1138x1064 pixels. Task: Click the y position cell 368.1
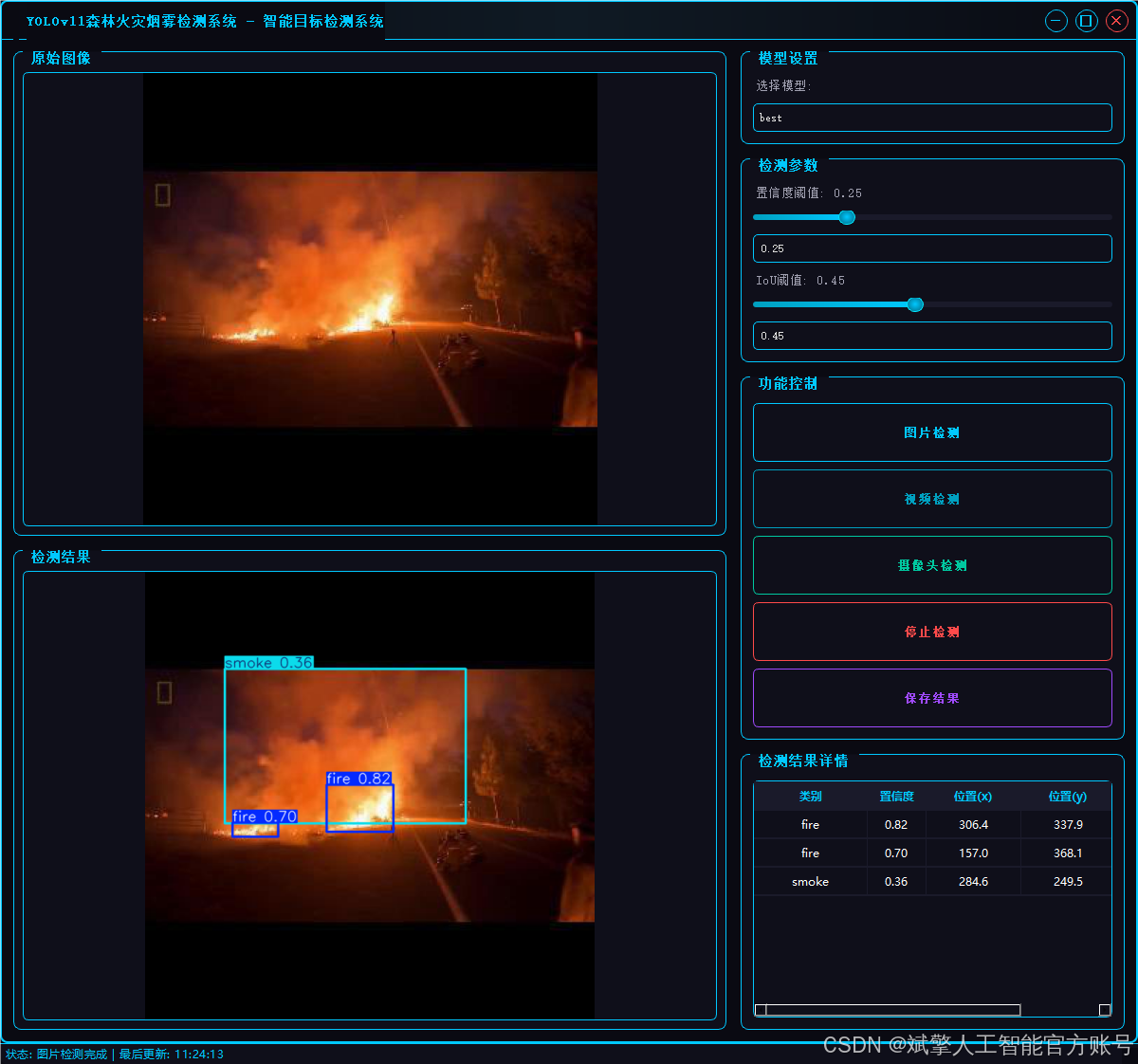(x=1067, y=853)
